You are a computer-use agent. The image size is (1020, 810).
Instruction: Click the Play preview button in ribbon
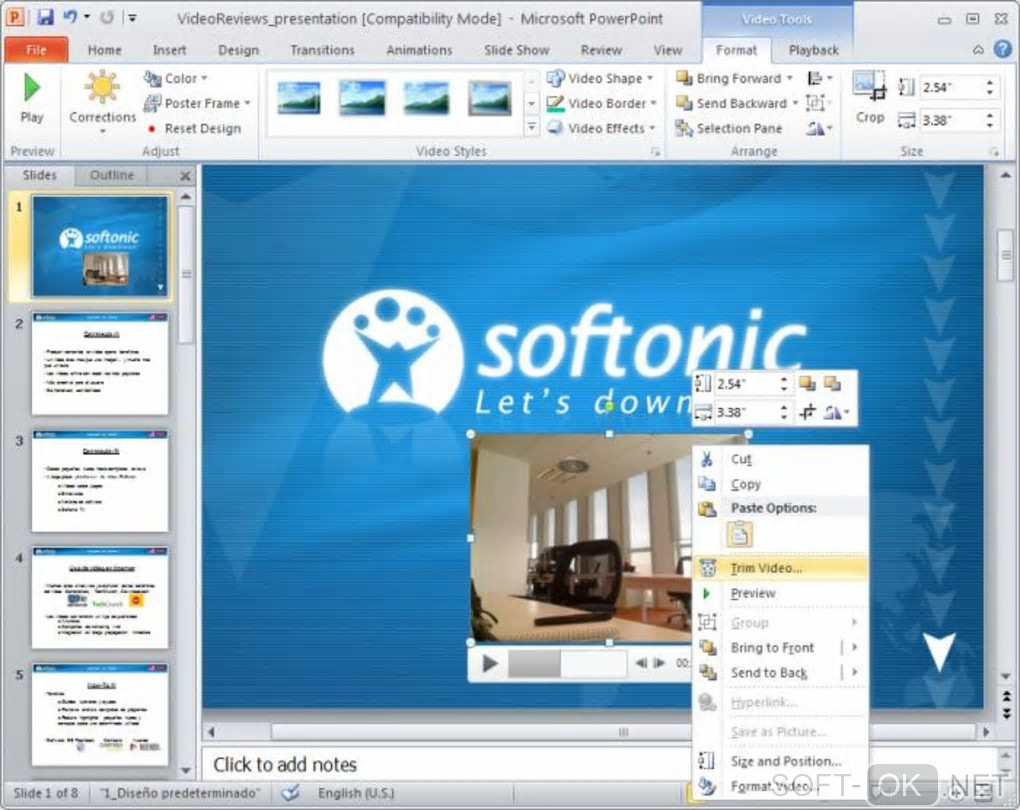31,99
